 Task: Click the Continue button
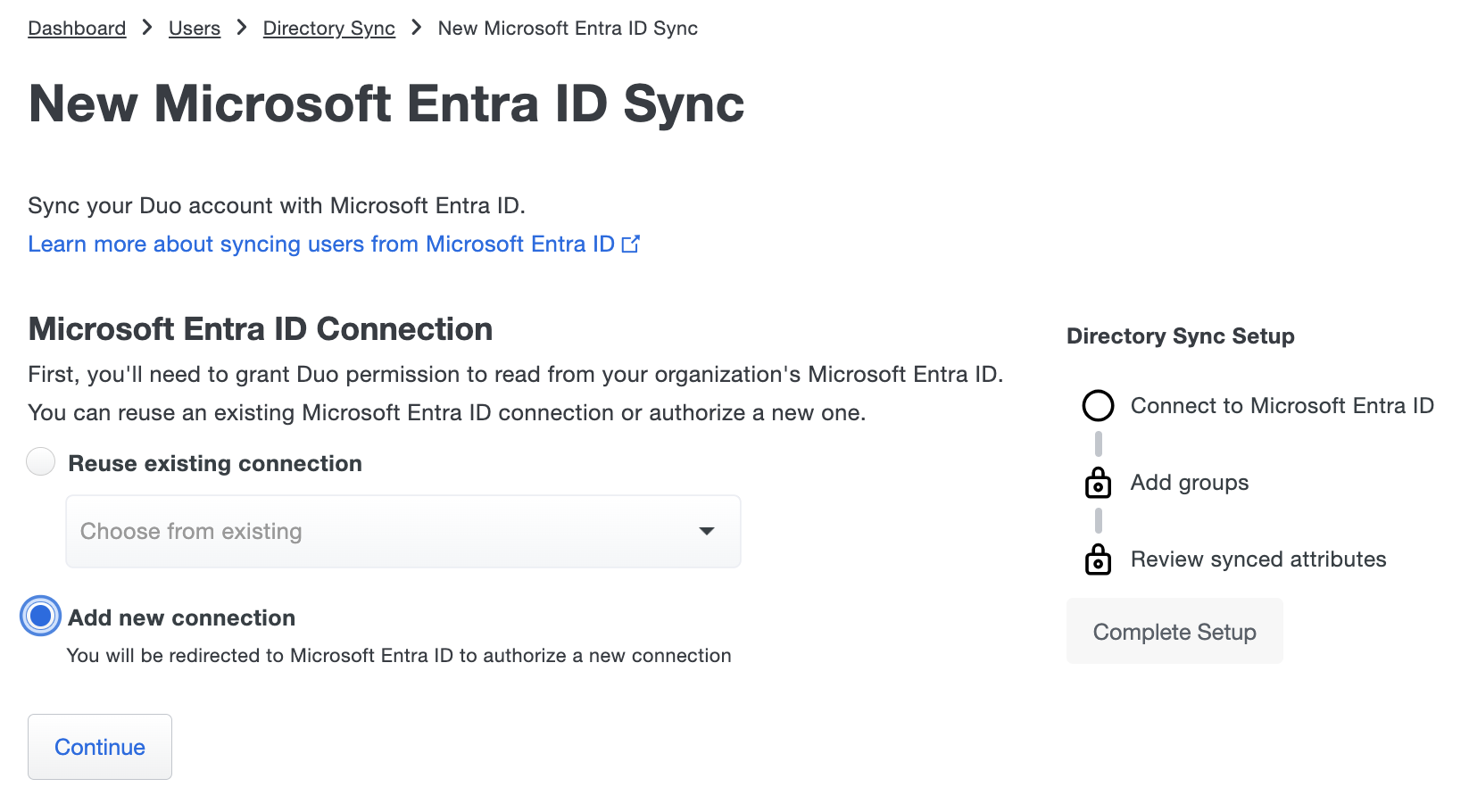[99, 747]
